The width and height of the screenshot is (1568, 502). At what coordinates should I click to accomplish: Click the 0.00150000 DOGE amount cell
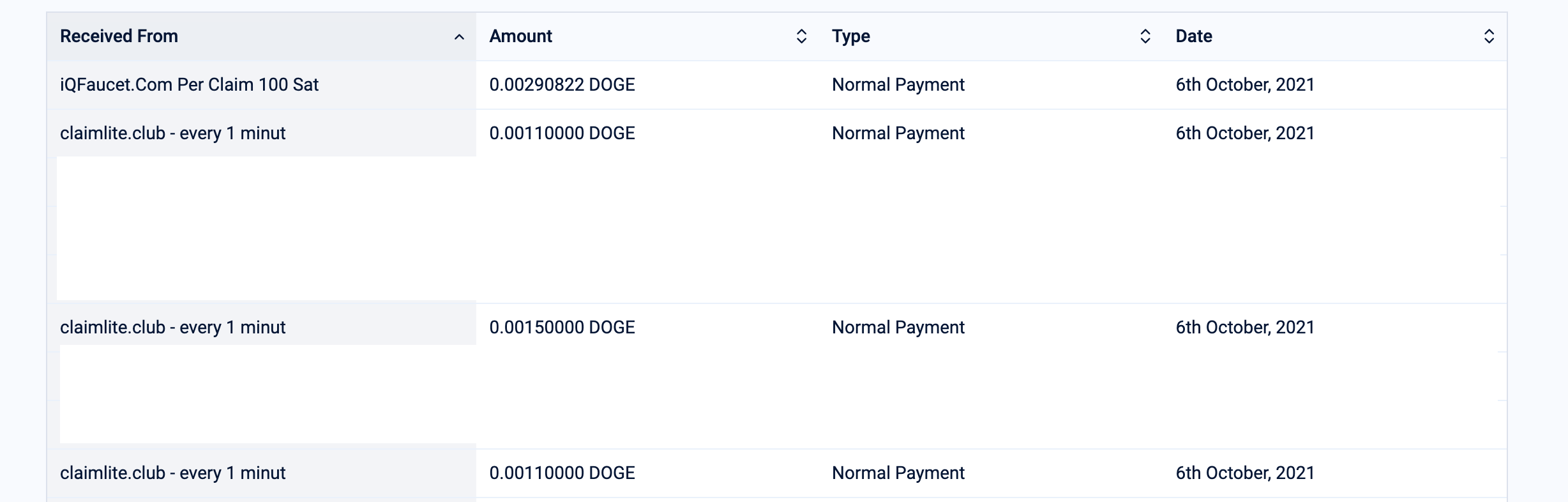click(x=562, y=328)
